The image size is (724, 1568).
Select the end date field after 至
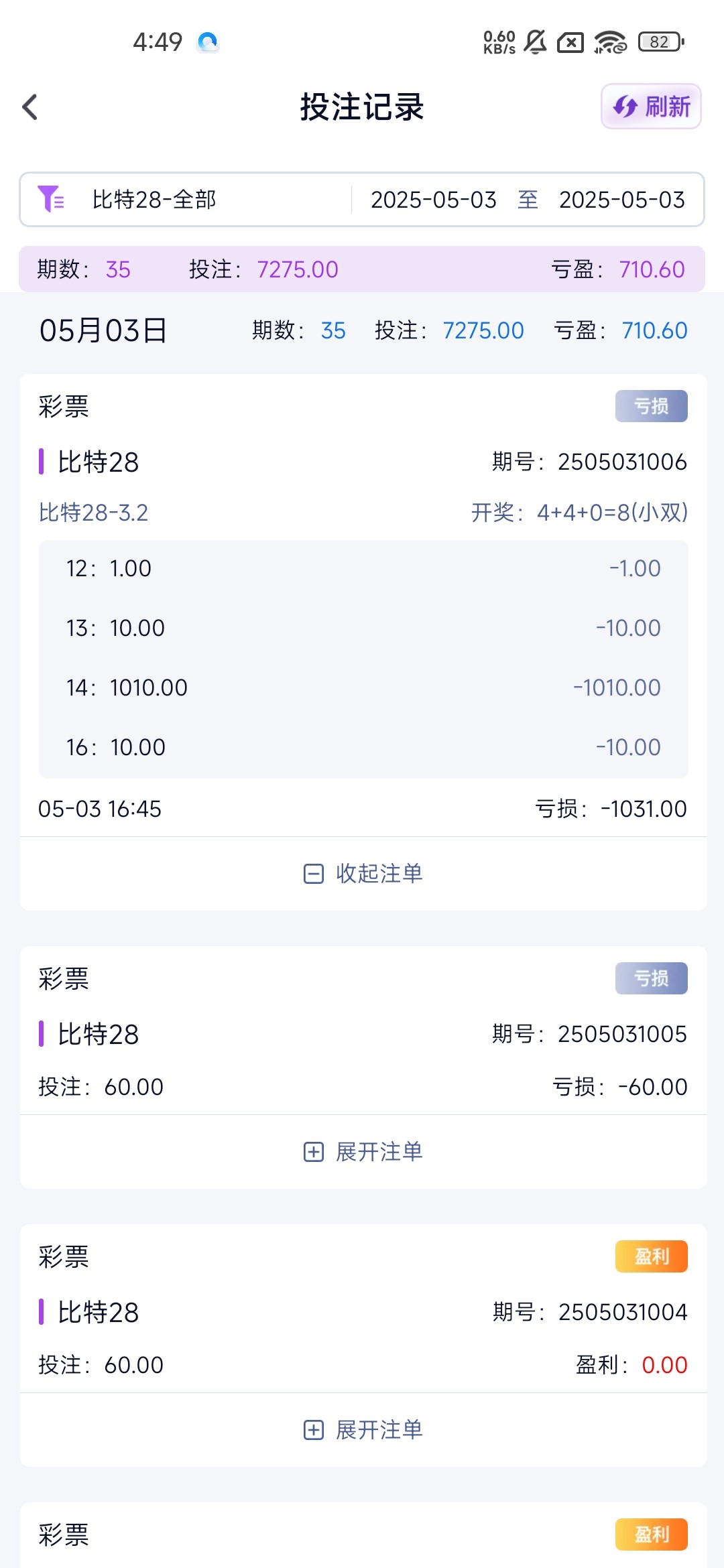(x=621, y=200)
